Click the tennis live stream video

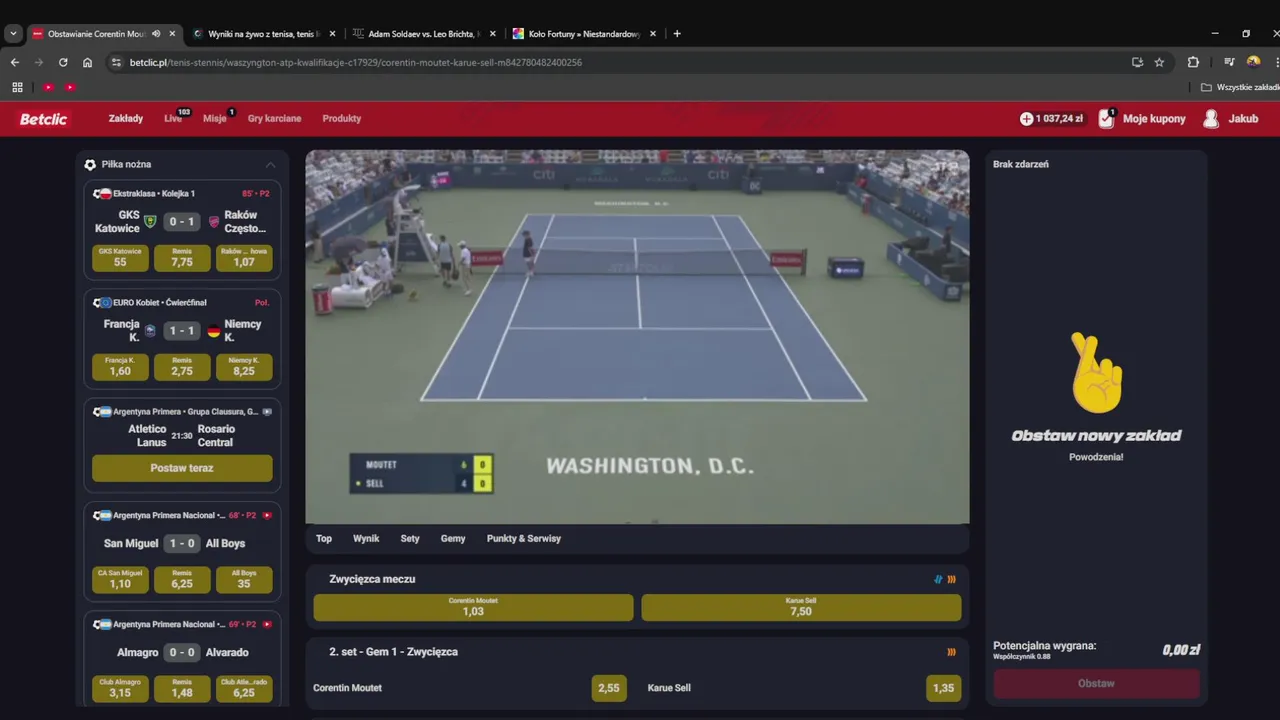(637, 337)
